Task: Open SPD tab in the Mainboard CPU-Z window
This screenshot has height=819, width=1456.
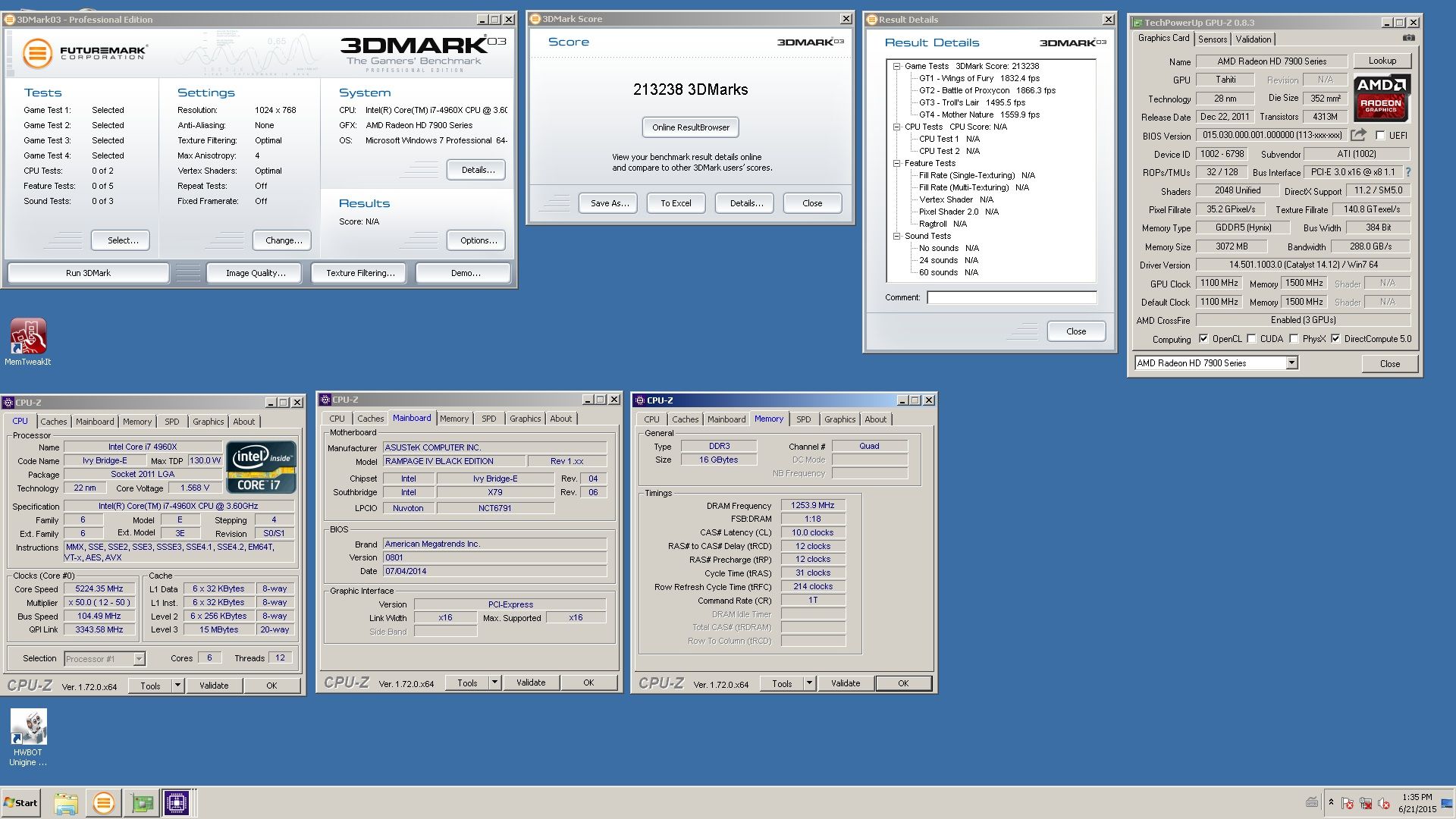Action: pyautogui.click(x=489, y=419)
